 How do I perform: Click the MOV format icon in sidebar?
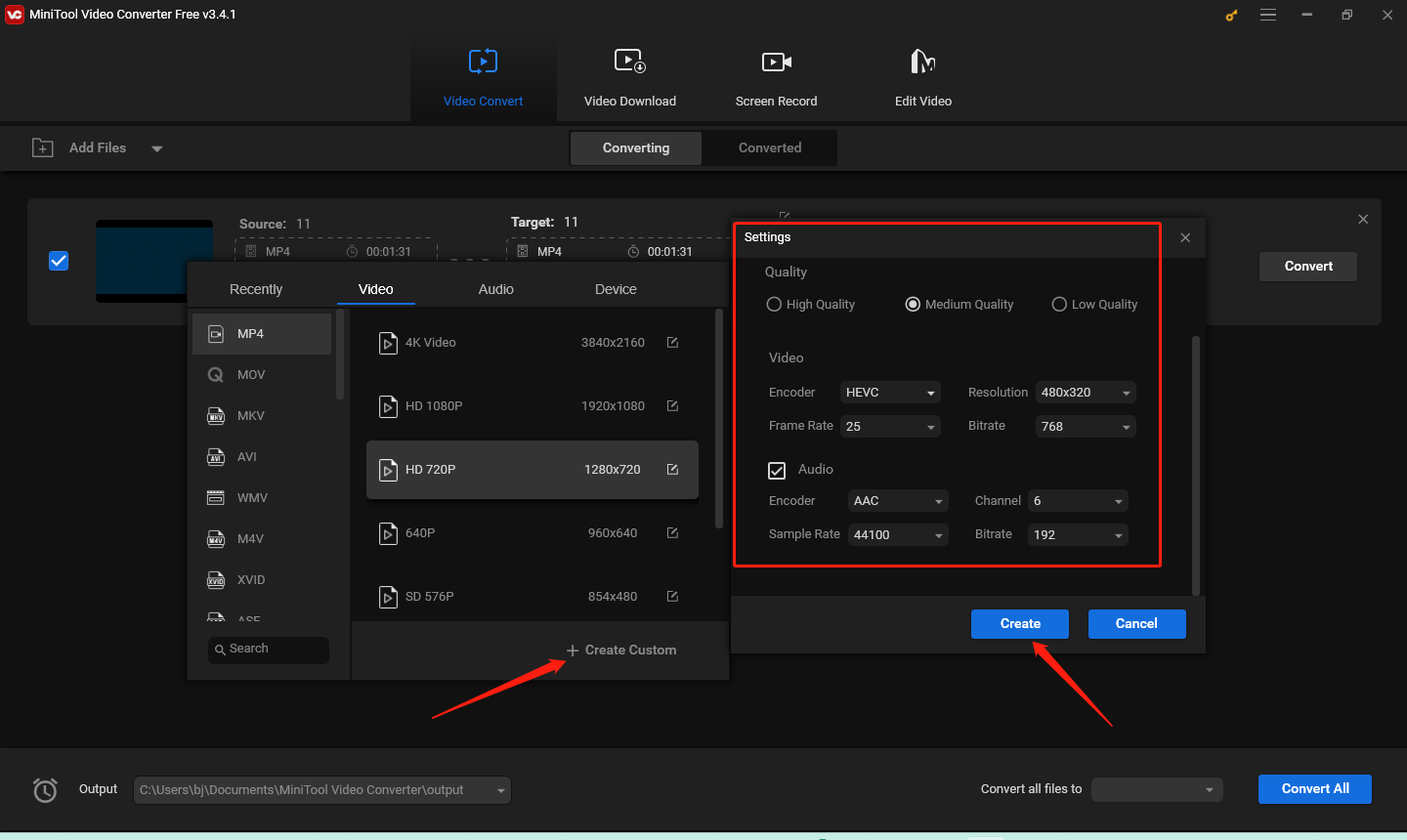click(216, 375)
